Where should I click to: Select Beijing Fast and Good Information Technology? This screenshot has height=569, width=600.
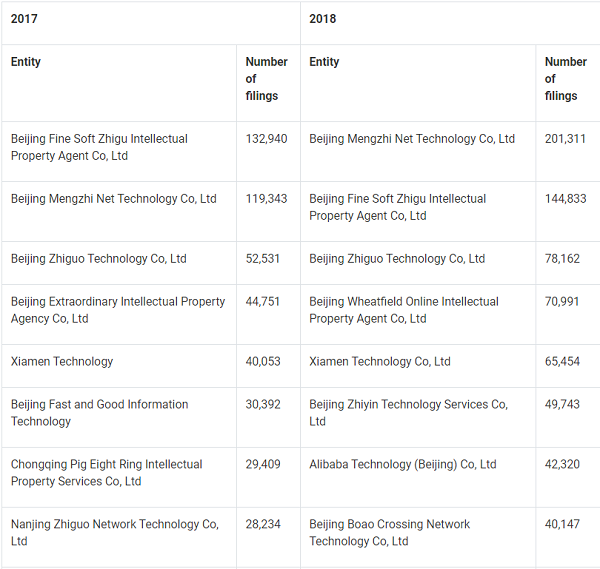pos(99,413)
